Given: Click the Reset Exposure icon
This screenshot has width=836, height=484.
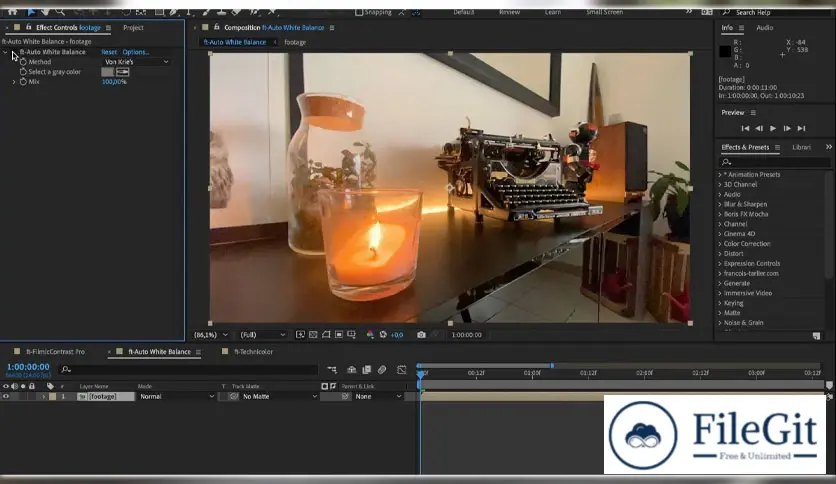Looking at the screenshot, I should point(383,335).
